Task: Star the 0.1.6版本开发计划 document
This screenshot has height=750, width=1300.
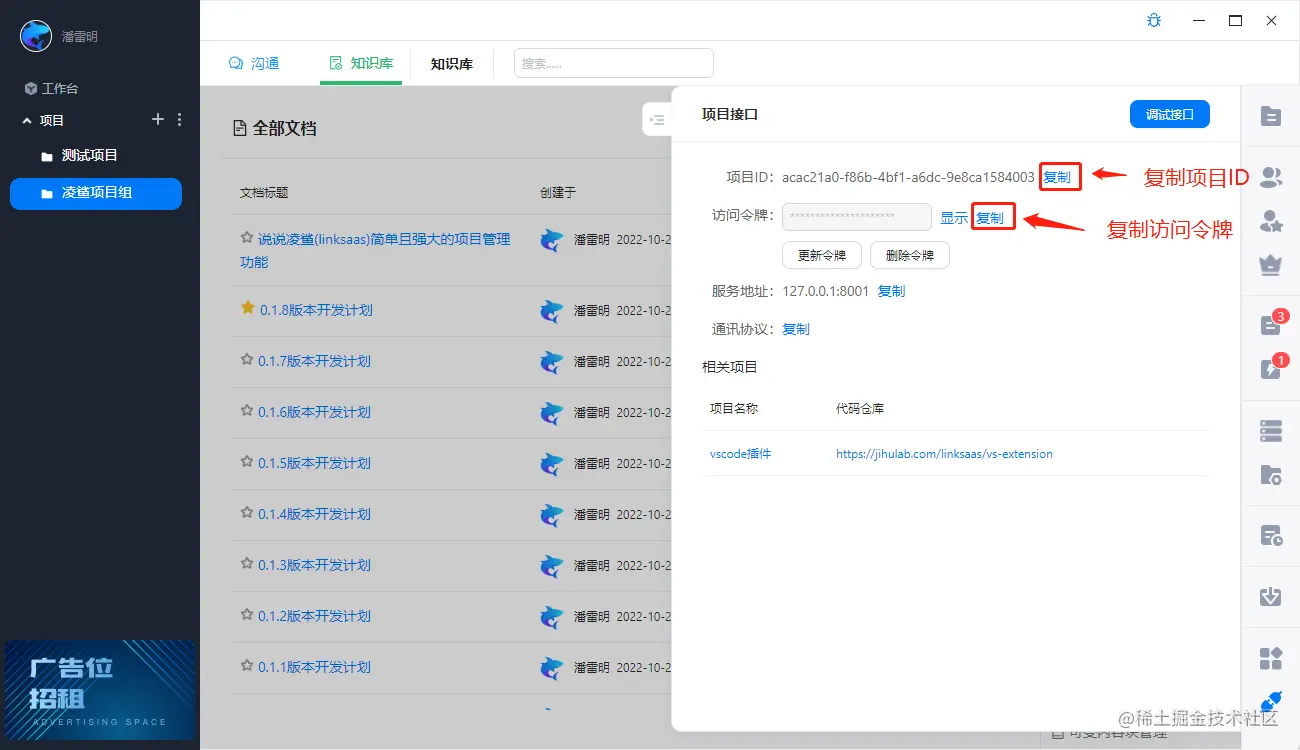Action: [x=247, y=410]
